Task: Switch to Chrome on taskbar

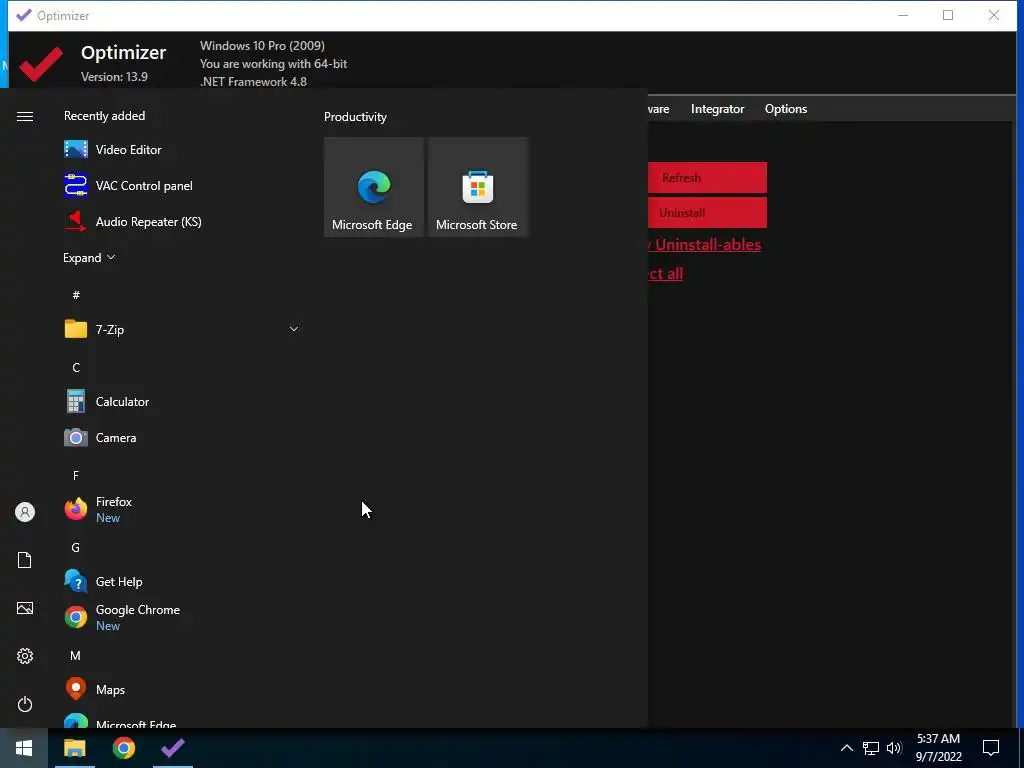Action: (x=123, y=748)
